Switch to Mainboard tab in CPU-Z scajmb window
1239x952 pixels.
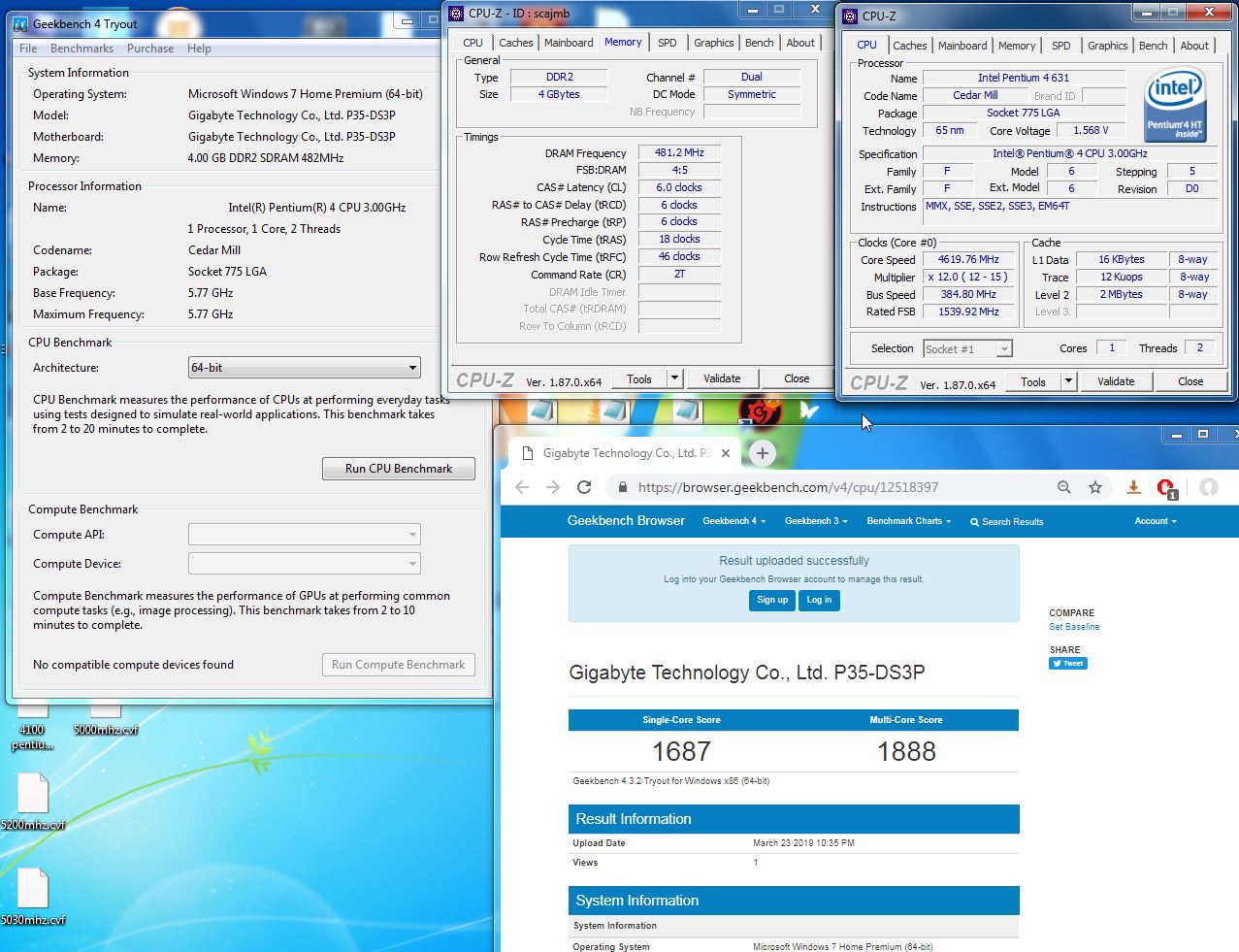(x=569, y=43)
